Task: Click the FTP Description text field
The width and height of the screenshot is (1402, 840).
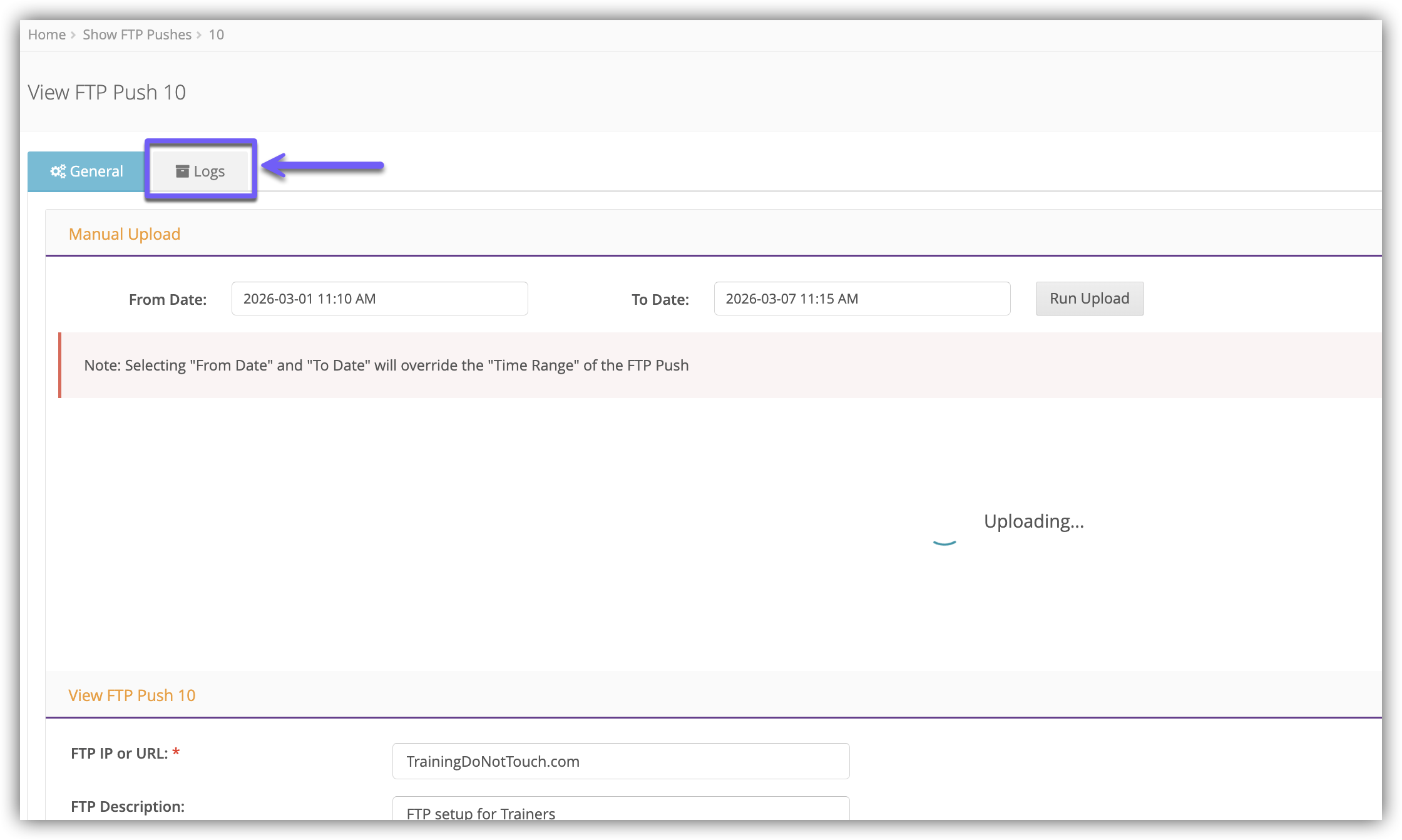Action: 620,811
